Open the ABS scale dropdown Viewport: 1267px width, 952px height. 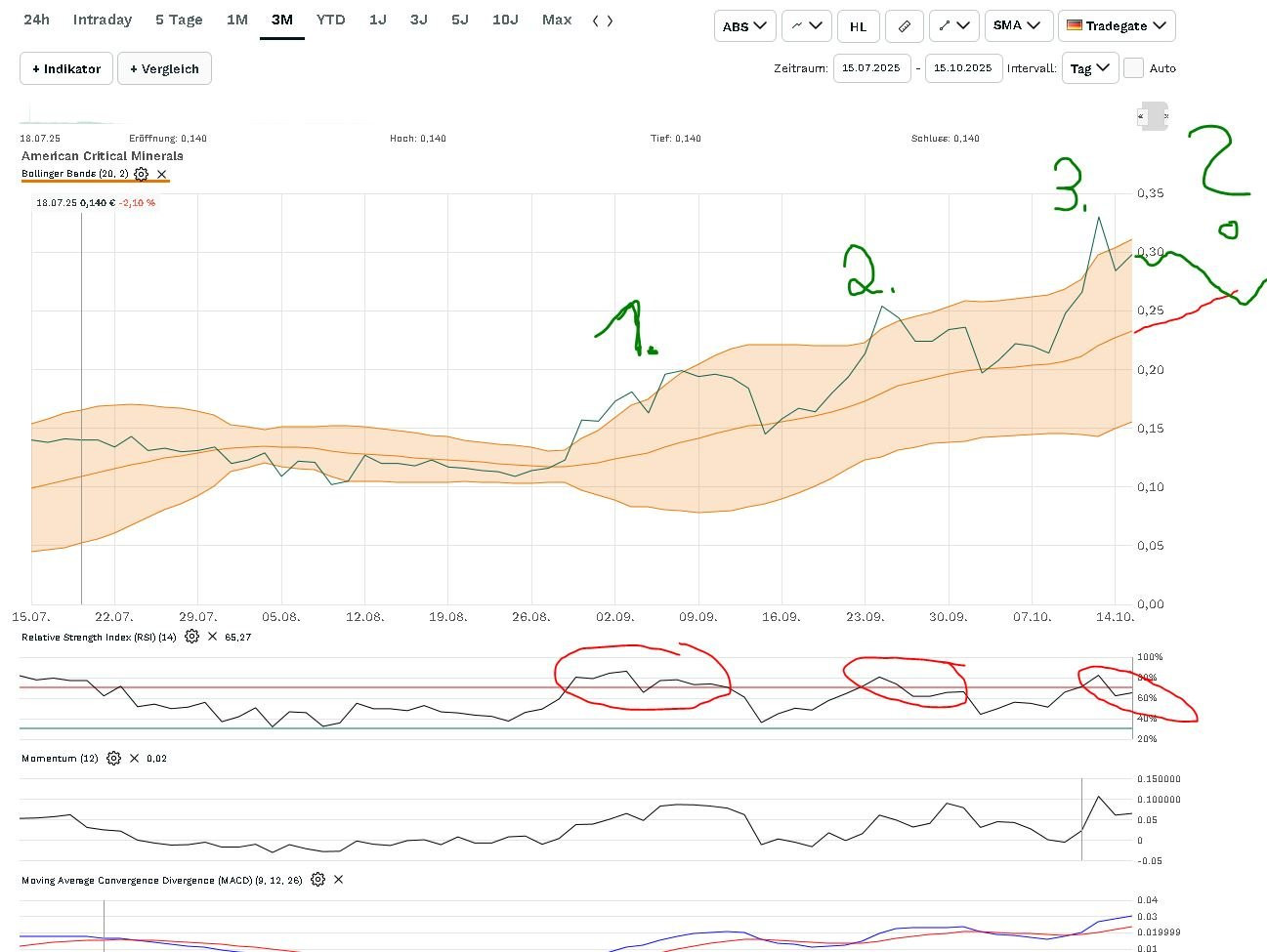click(744, 26)
